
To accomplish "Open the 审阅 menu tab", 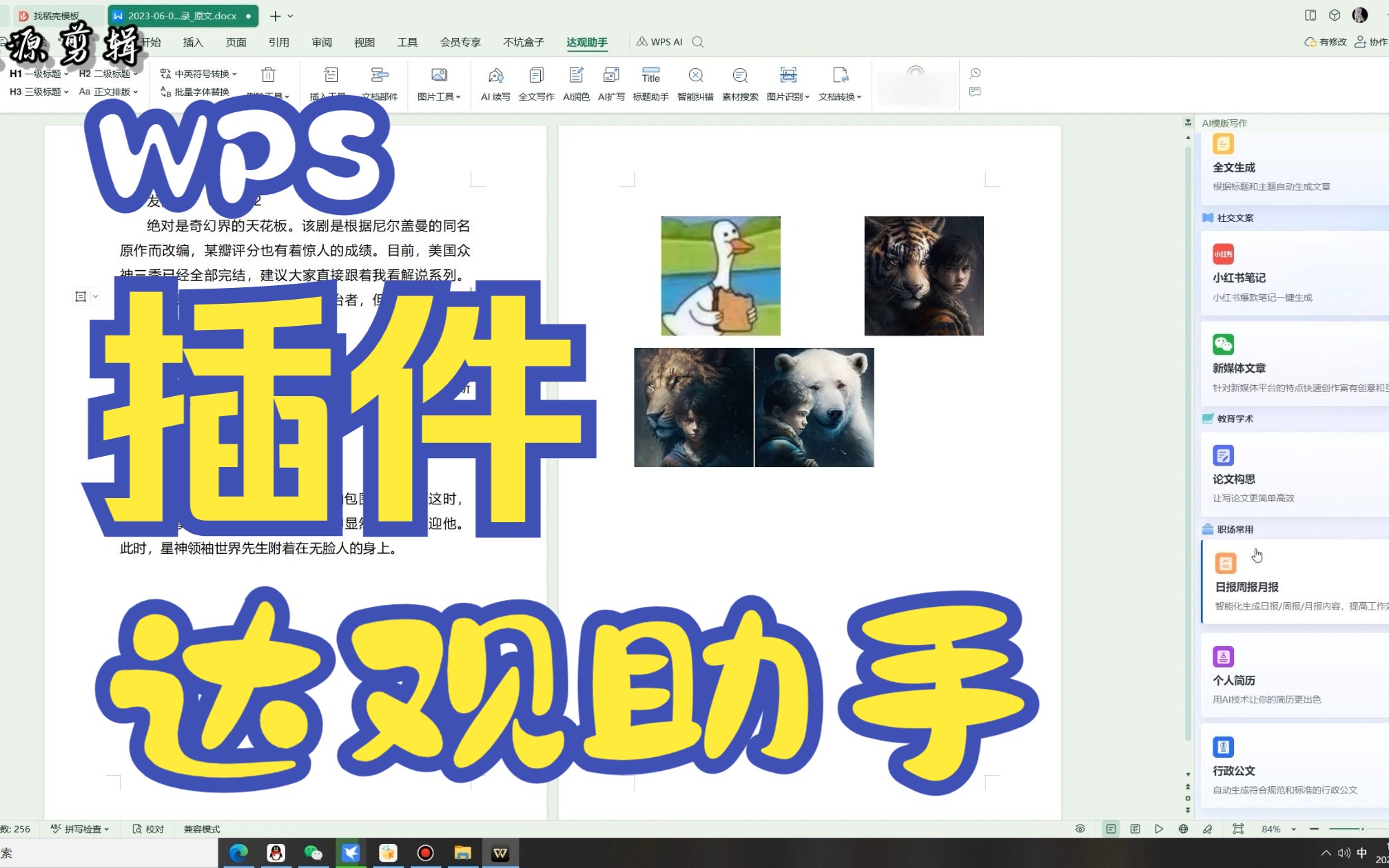I will [x=322, y=42].
